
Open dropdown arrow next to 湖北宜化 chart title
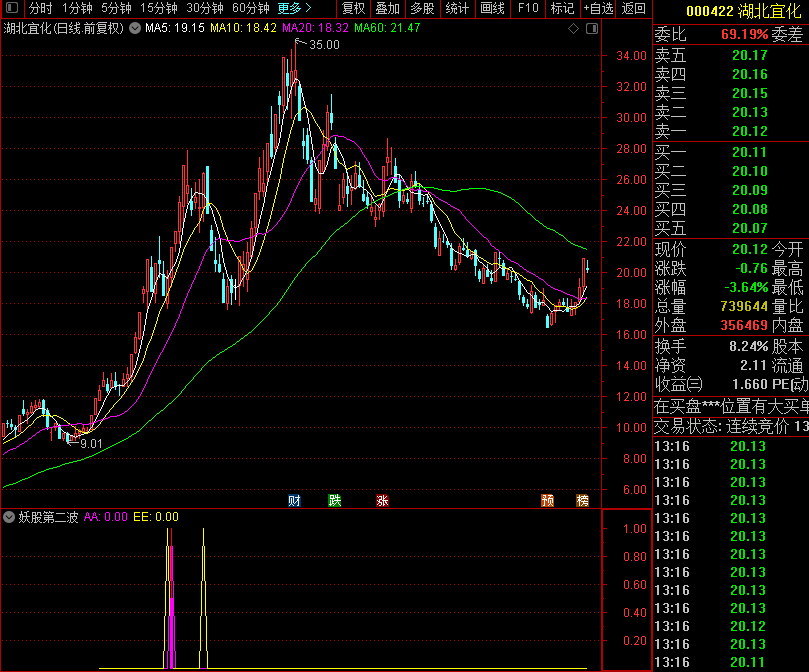click(135, 28)
